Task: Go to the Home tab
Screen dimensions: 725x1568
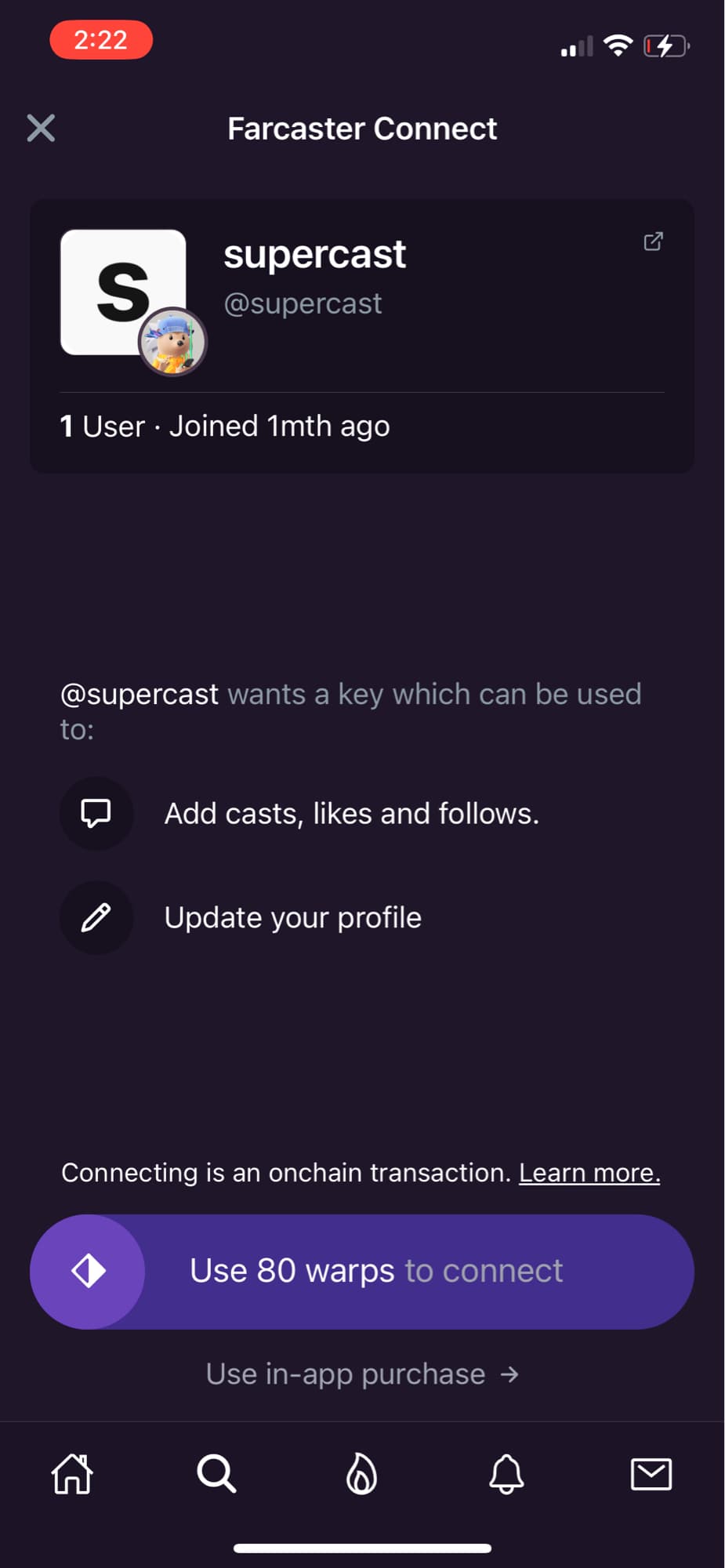Action: pos(72,1474)
